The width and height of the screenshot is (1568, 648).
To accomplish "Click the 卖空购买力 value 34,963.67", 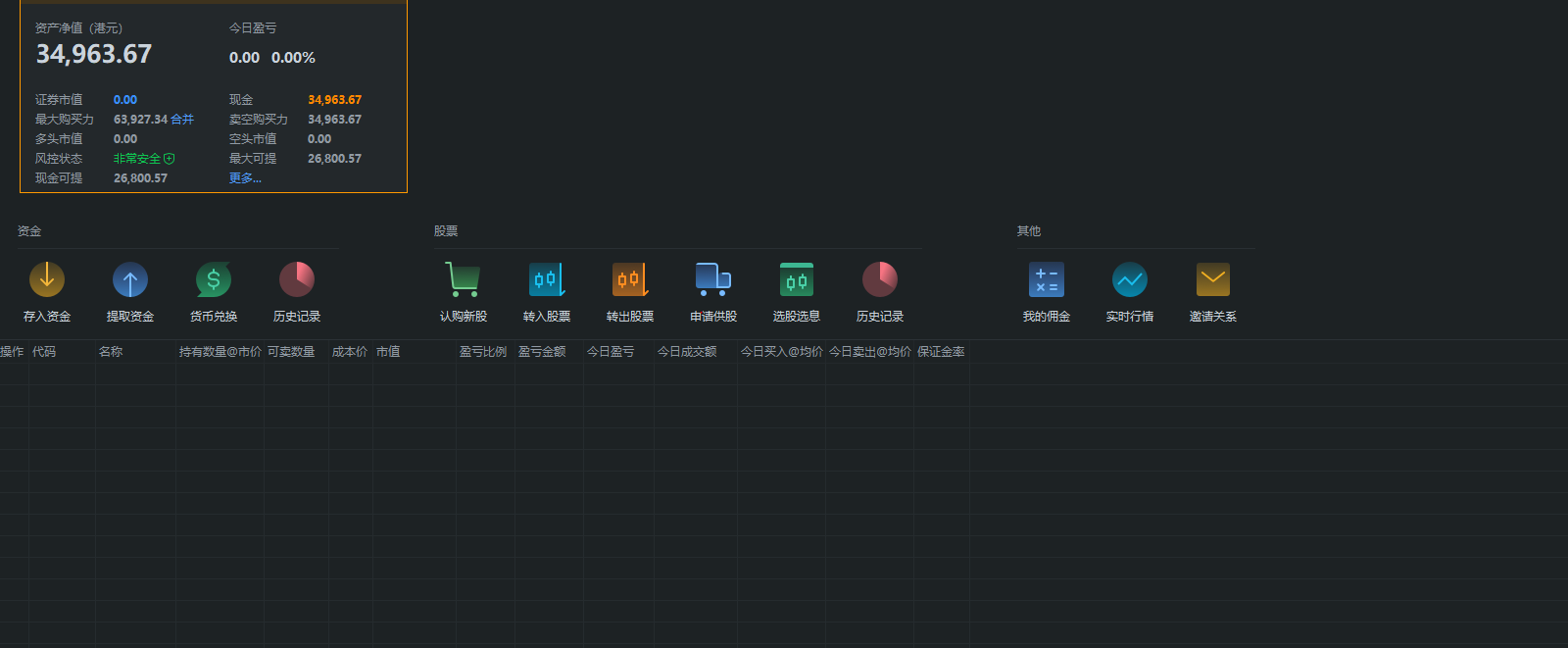I will (334, 120).
